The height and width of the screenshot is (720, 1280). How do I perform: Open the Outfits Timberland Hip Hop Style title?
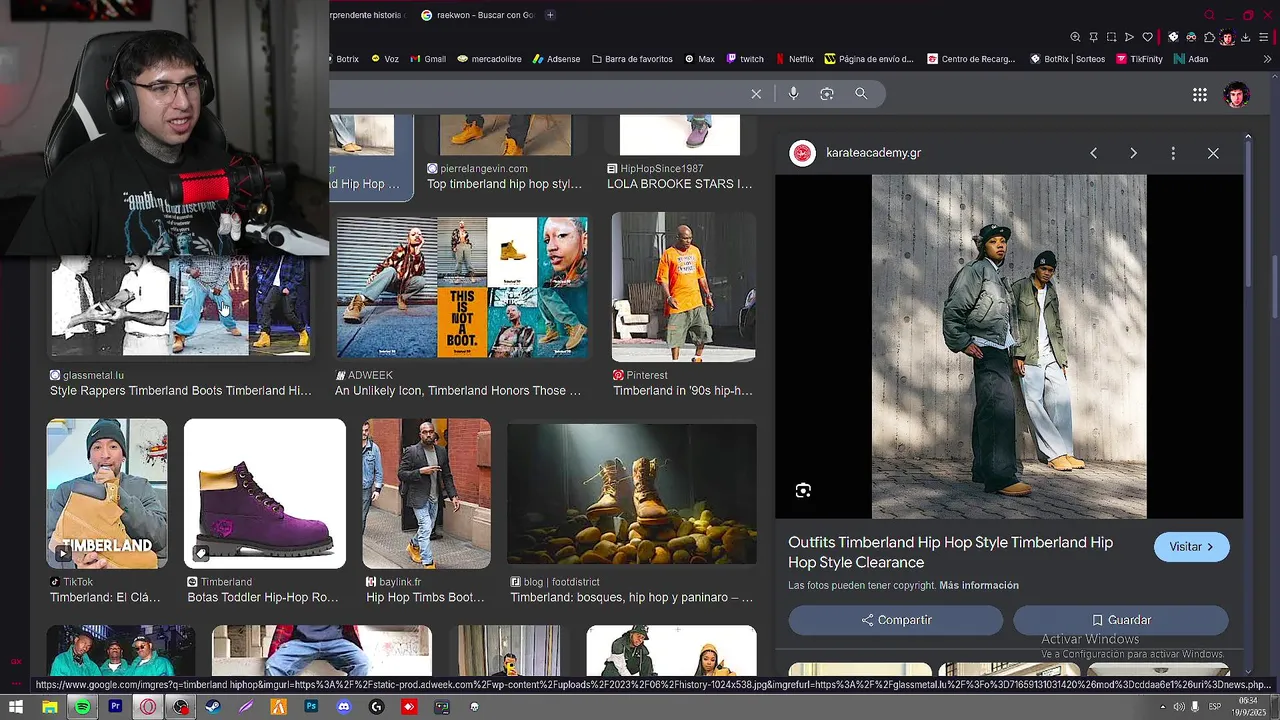point(950,552)
